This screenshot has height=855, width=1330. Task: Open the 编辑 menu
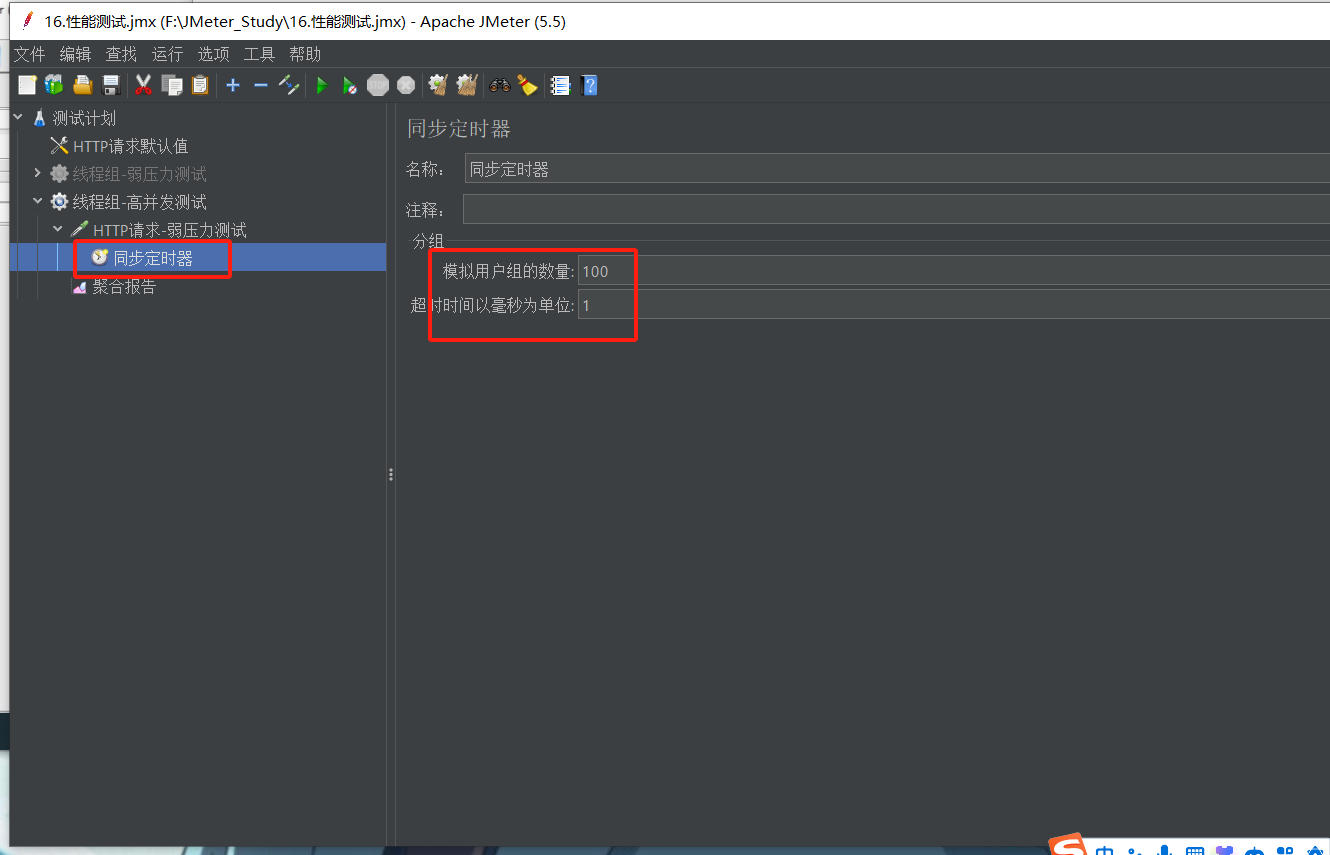pyautogui.click(x=75, y=54)
